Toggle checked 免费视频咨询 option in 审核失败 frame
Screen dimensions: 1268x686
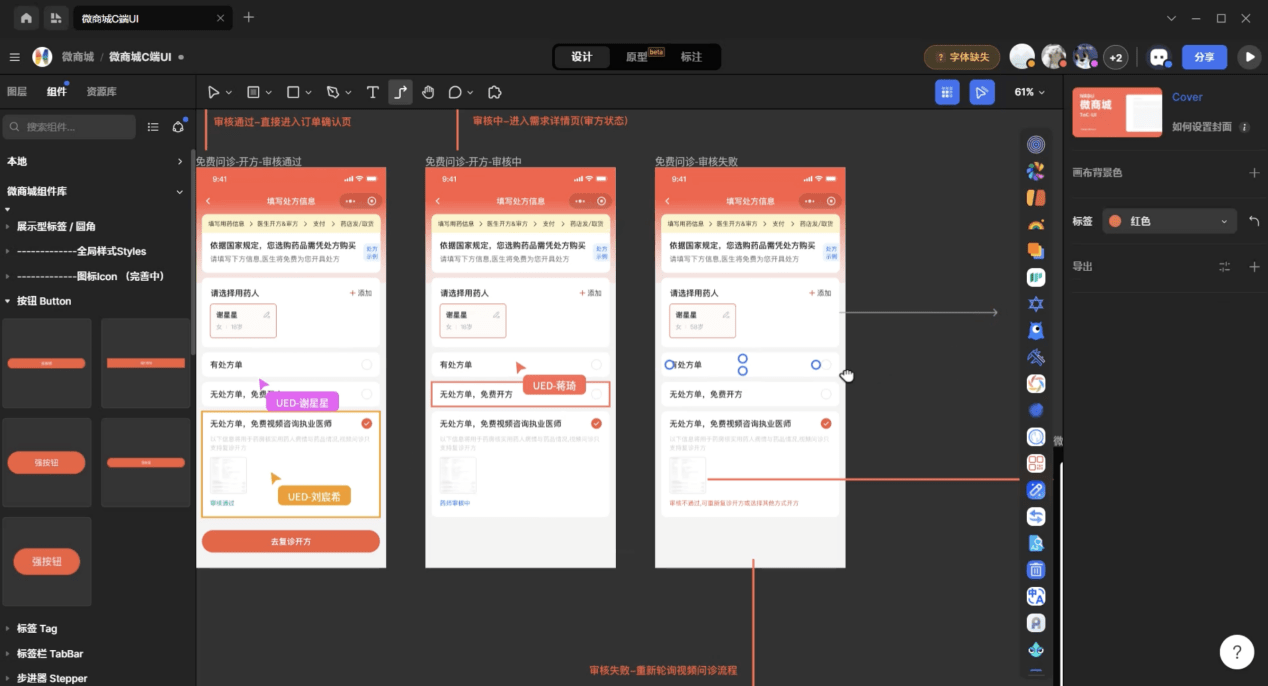coord(826,424)
